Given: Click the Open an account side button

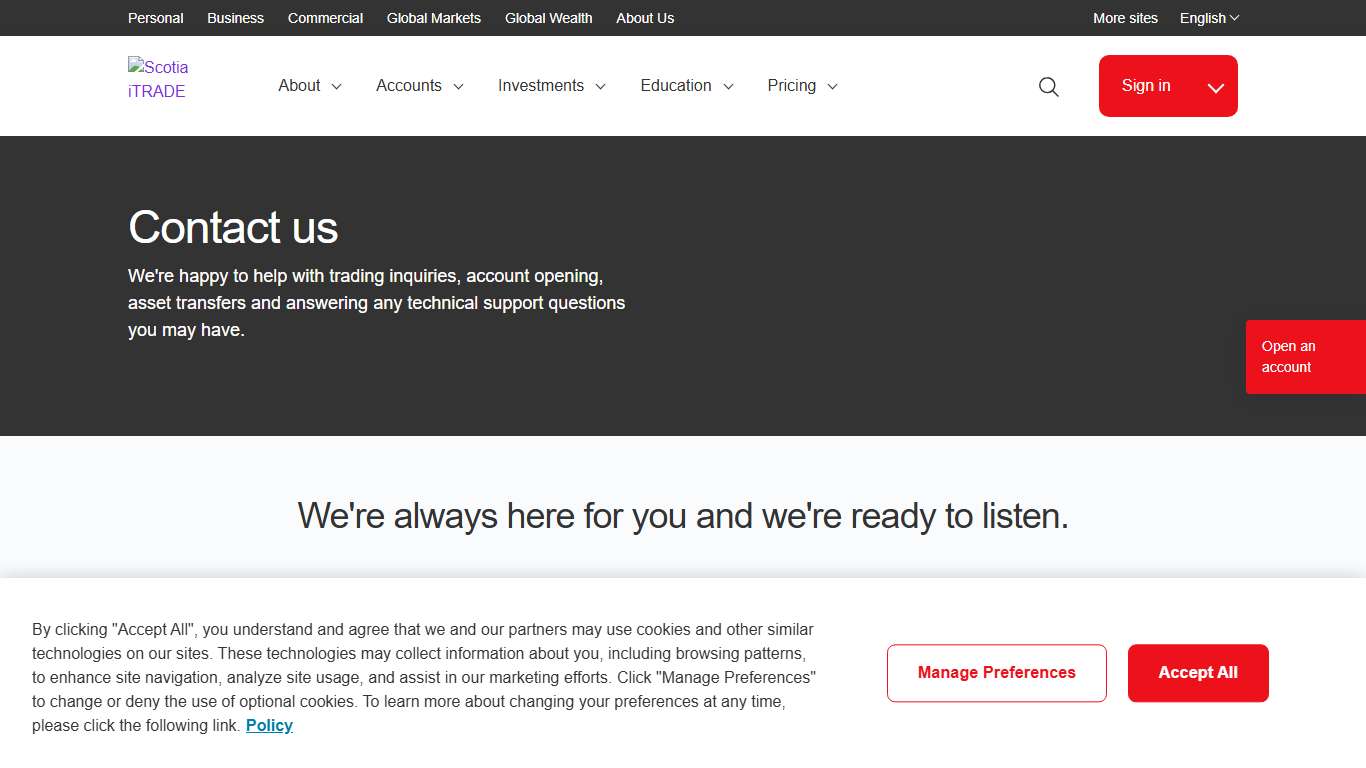Looking at the screenshot, I should point(1304,357).
